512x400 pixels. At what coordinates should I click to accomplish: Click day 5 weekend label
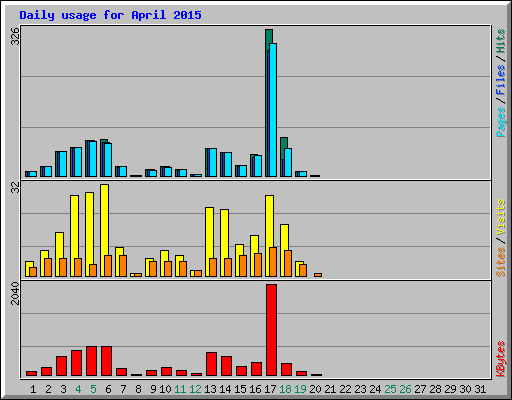pos(93,389)
